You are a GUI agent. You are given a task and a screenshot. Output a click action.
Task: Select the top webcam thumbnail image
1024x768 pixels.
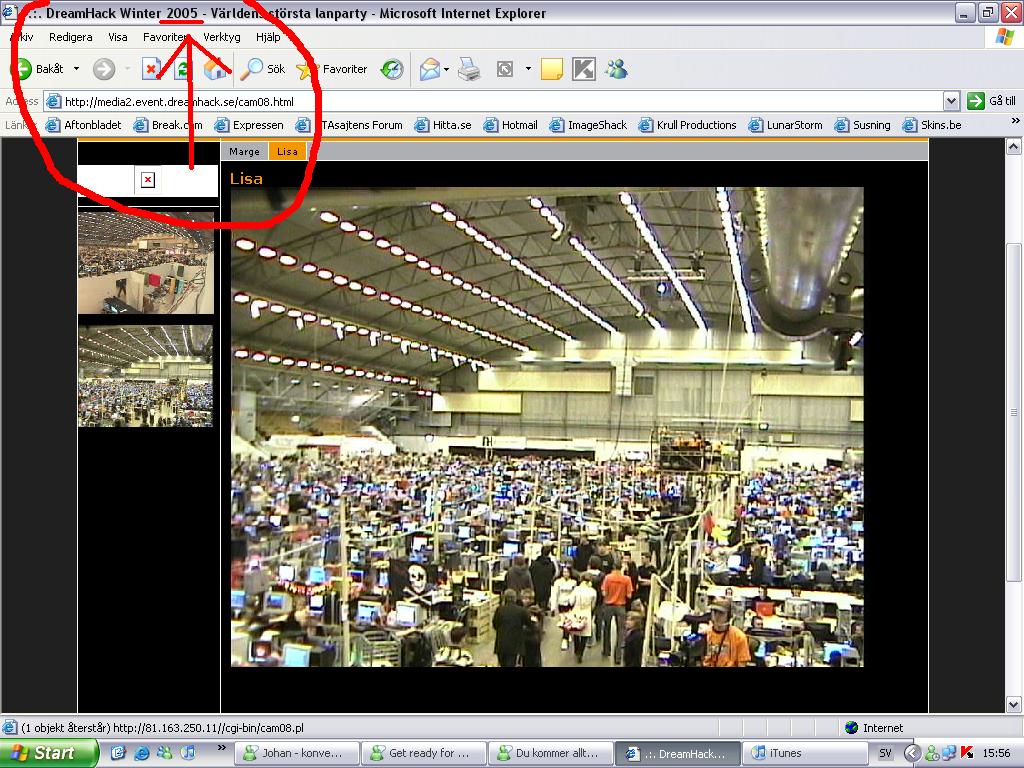146,262
